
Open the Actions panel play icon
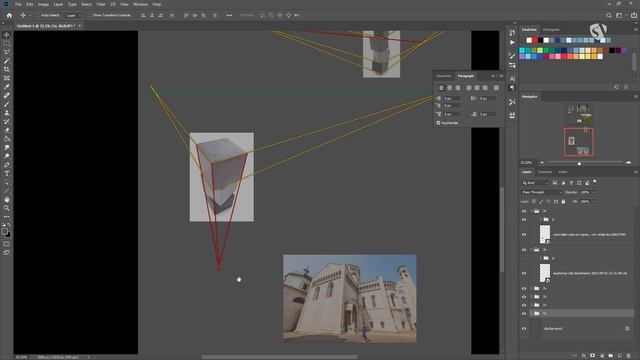click(512, 42)
